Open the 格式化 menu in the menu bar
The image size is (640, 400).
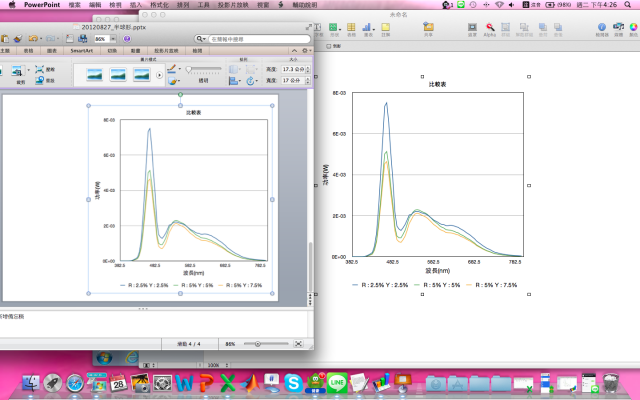pyautogui.click(x=159, y=5)
